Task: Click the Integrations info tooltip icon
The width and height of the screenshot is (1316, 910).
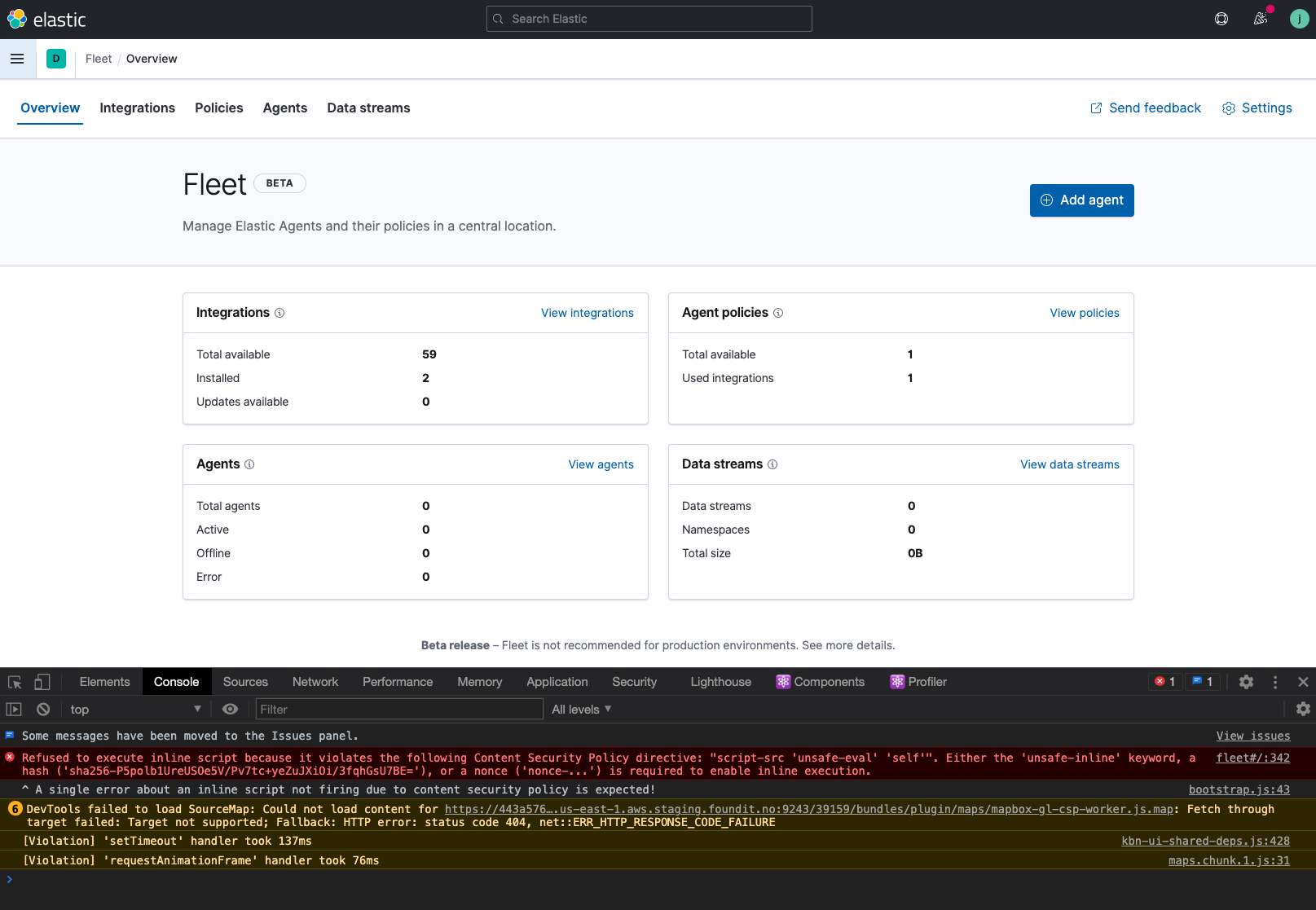Action: click(279, 313)
